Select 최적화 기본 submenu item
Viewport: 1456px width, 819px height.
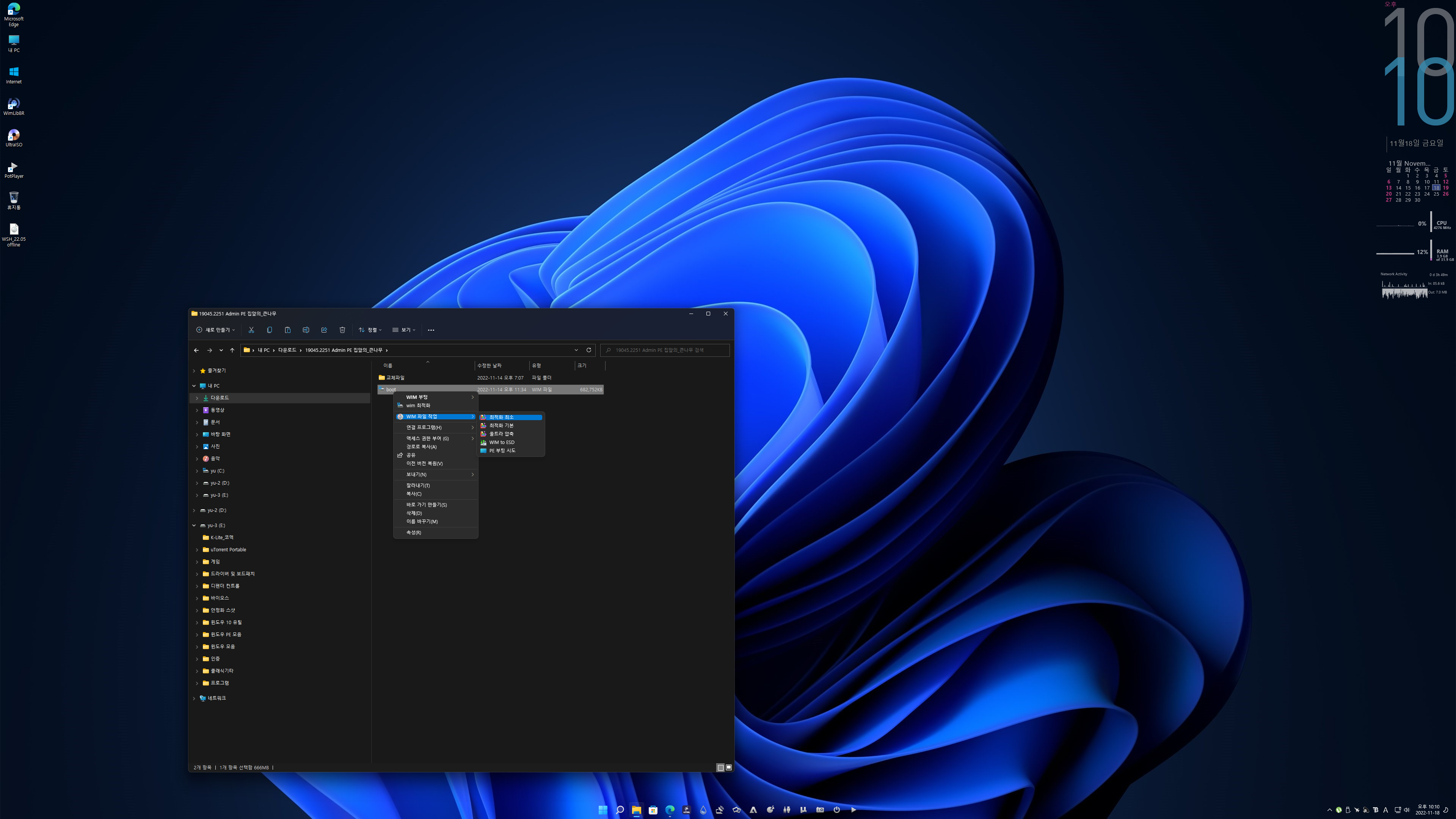(511, 425)
